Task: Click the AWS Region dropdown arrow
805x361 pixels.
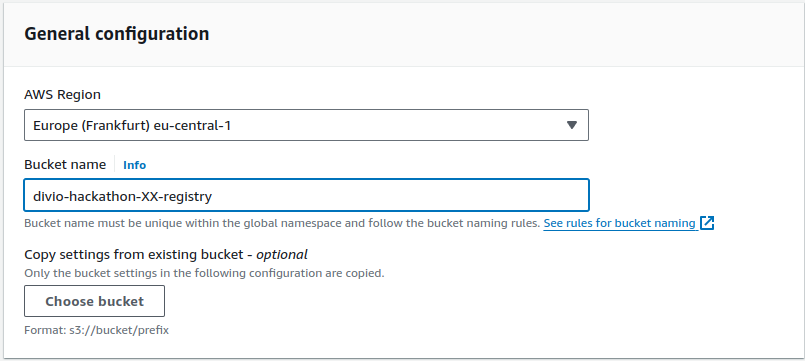Action: pos(572,125)
